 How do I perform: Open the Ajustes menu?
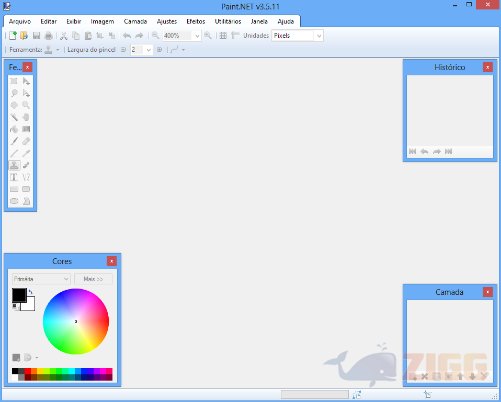point(167,21)
